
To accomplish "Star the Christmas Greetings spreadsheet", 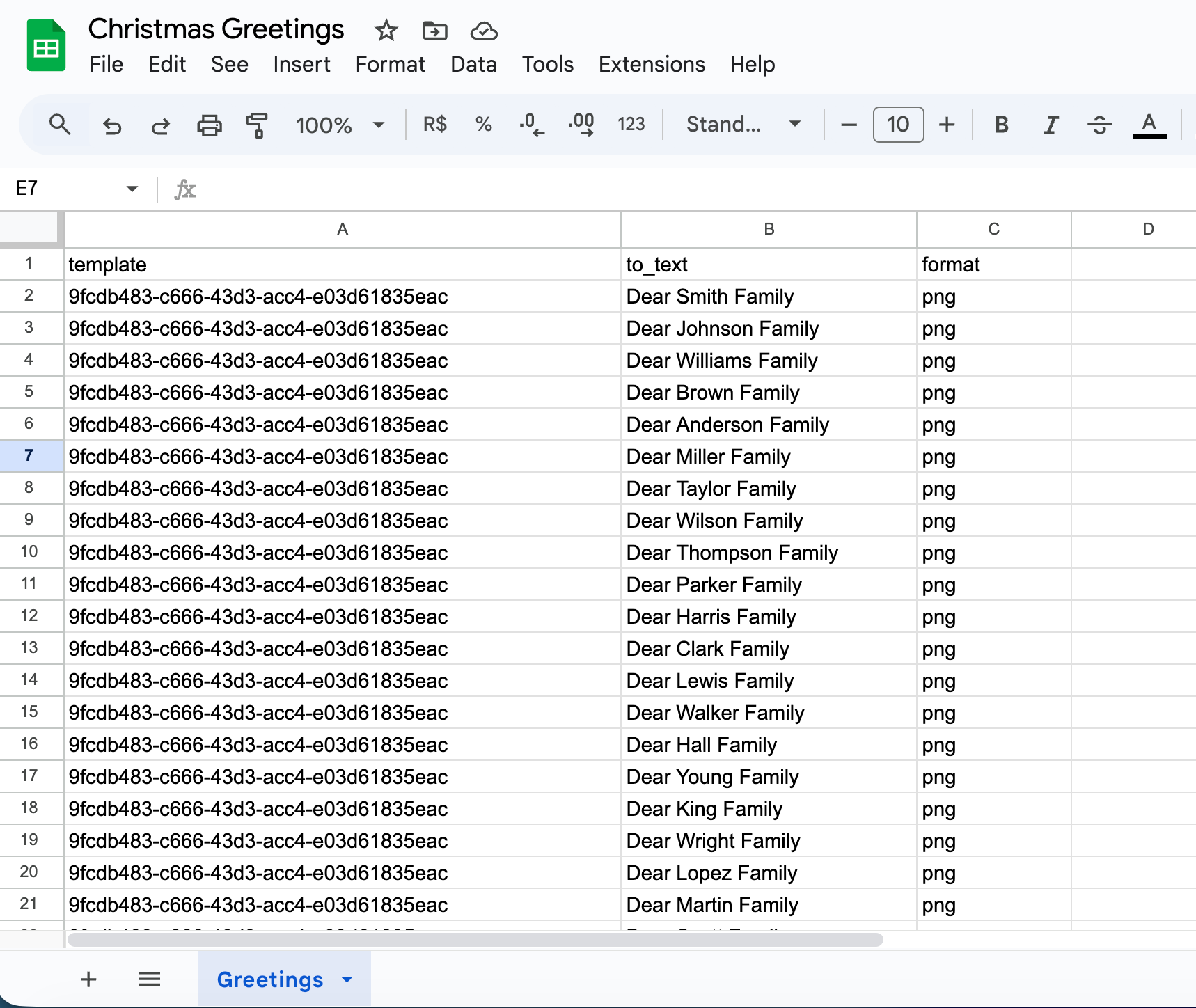I will 386,31.
